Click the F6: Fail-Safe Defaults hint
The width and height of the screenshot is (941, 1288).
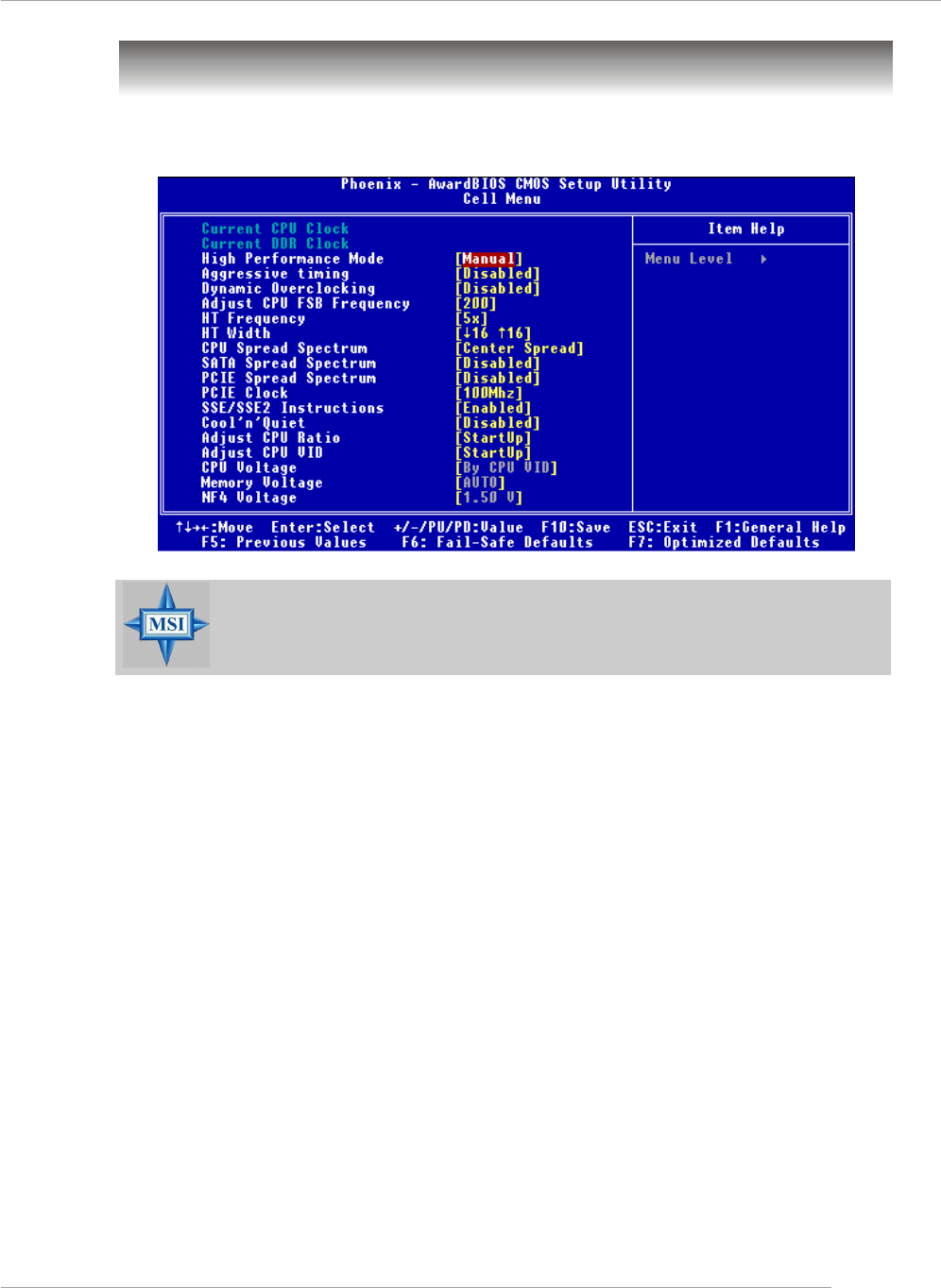tap(497, 543)
